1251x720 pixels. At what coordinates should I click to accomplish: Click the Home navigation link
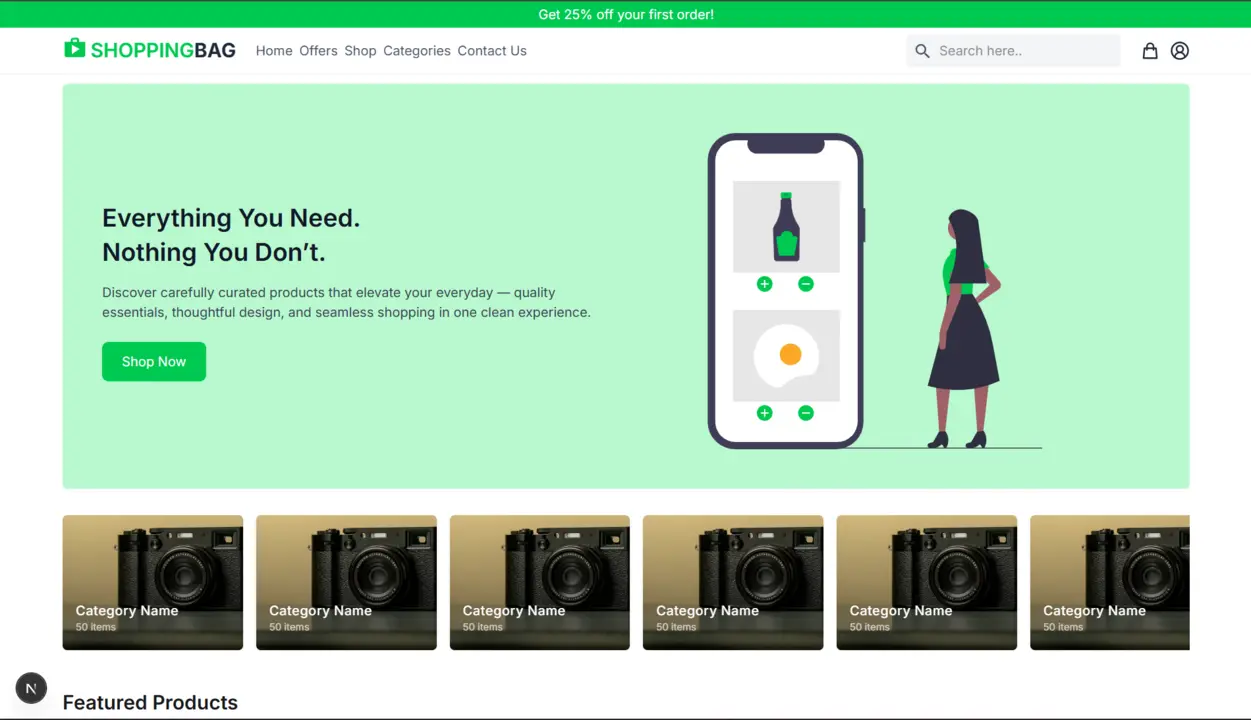(273, 50)
